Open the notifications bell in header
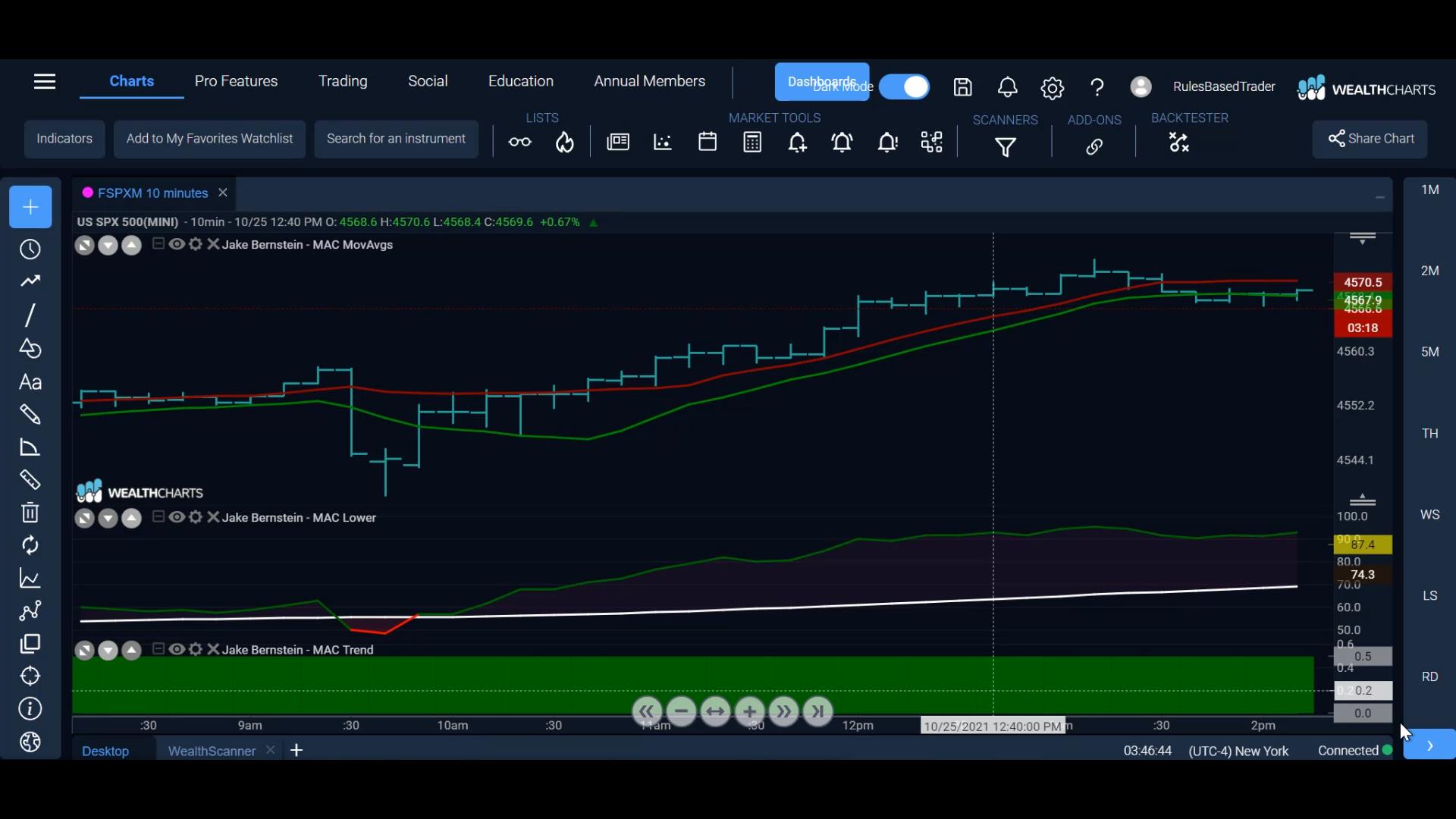The width and height of the screenshot is (1456, 819). click(x=1007, y=87)
